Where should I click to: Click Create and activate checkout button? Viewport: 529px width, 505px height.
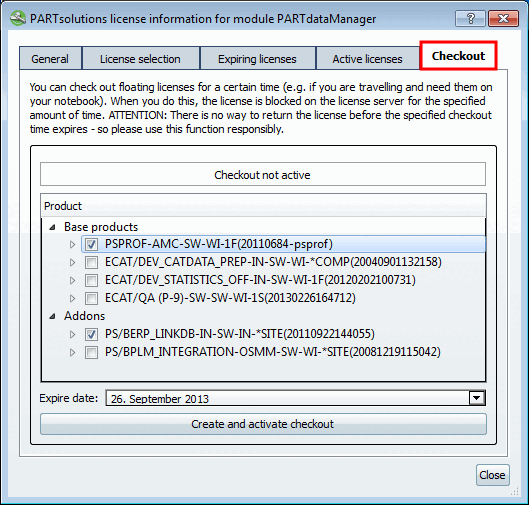tap(263, 424)
